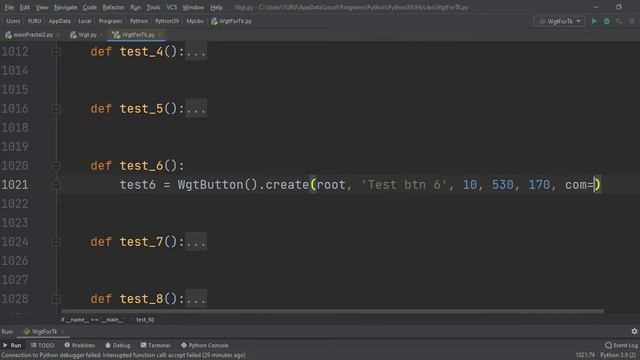The height and width of the screenshot is (360, 640).
Task: Close the WgtForTk.py editor tab
Action: click(160, 35)
